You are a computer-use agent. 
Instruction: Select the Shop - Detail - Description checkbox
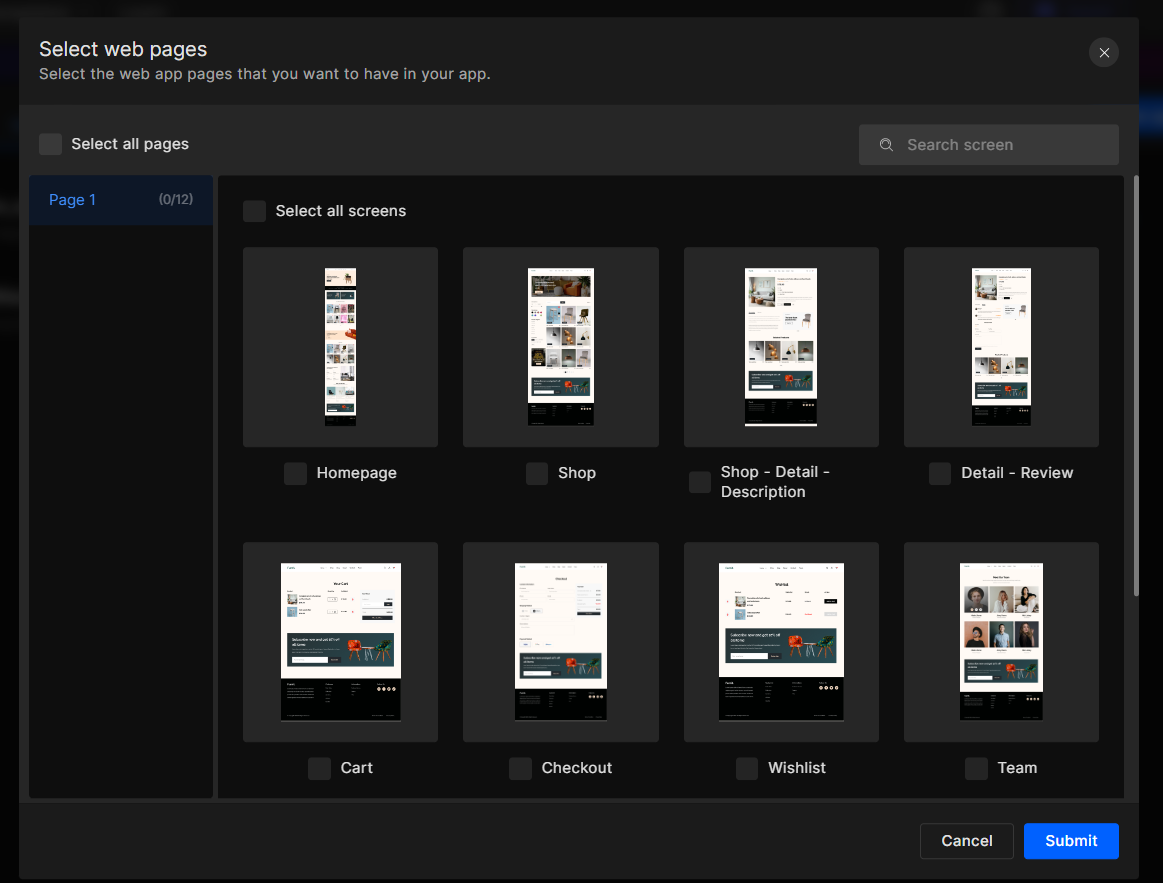[699, 482]
